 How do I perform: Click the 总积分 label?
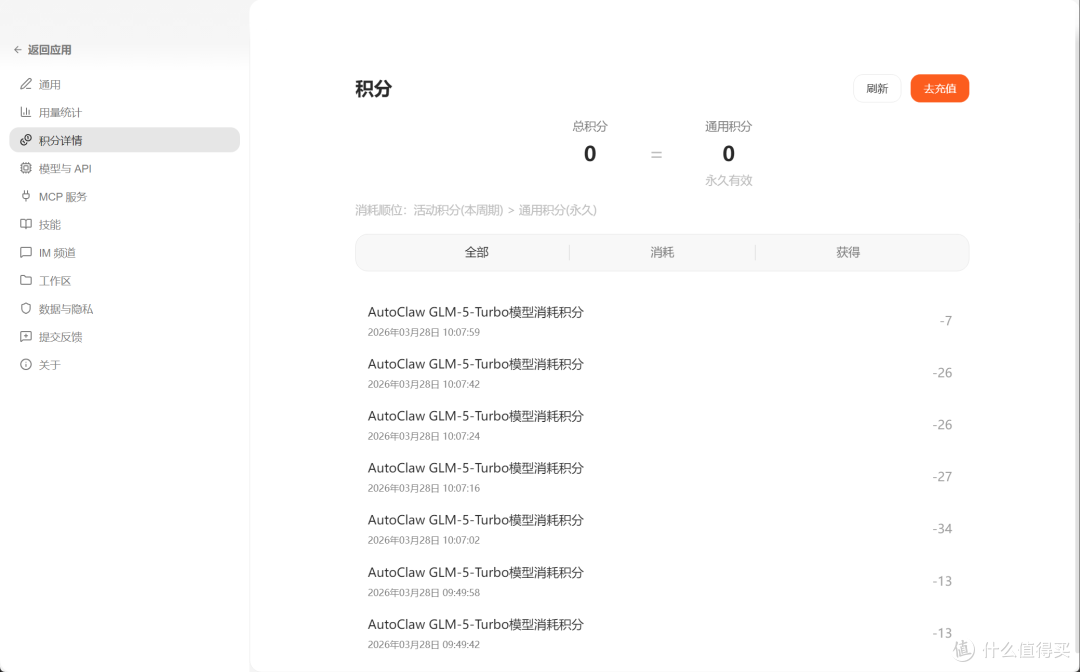[590, 127]
